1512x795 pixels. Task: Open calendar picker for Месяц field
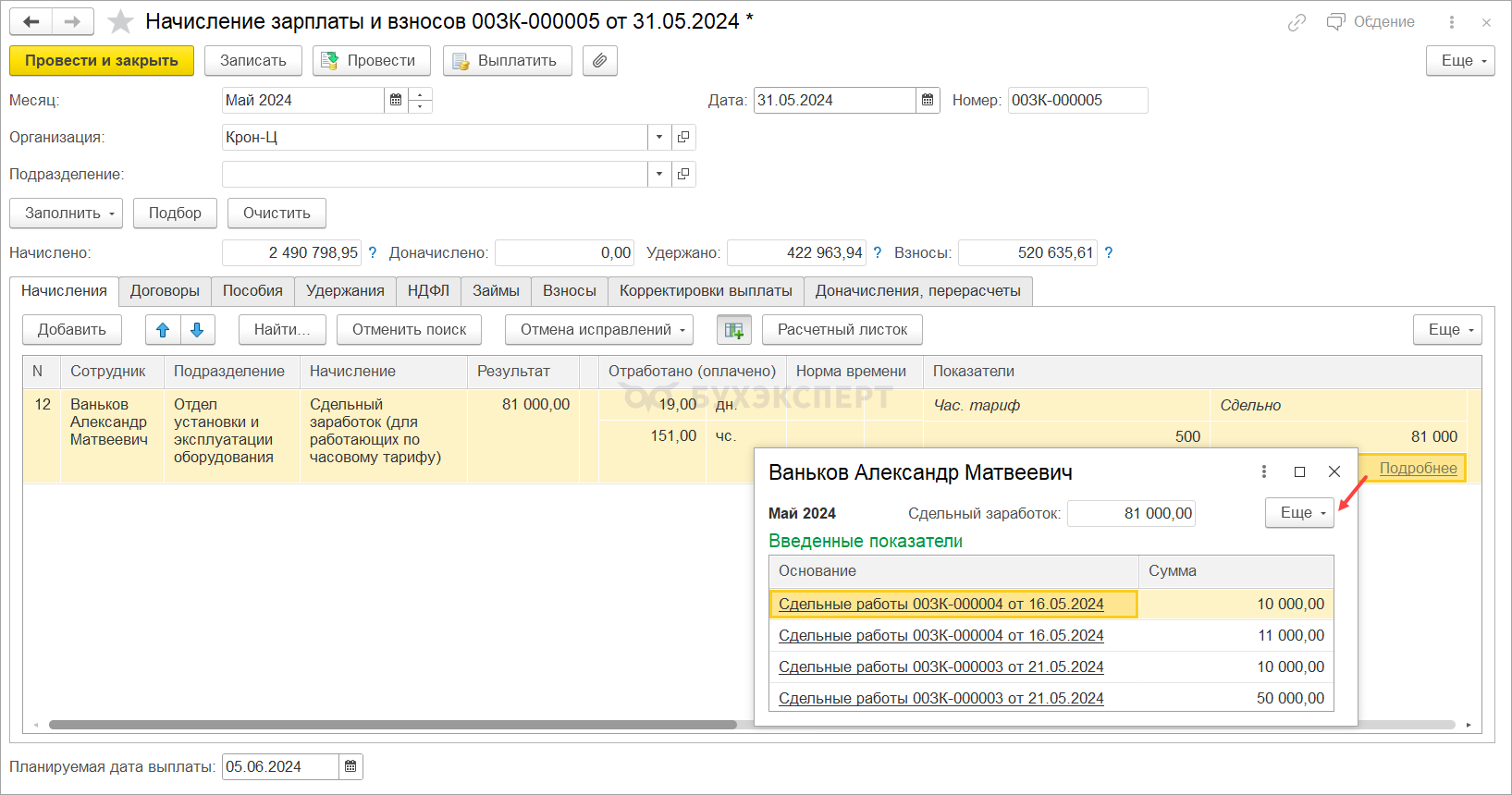point(396,100)
